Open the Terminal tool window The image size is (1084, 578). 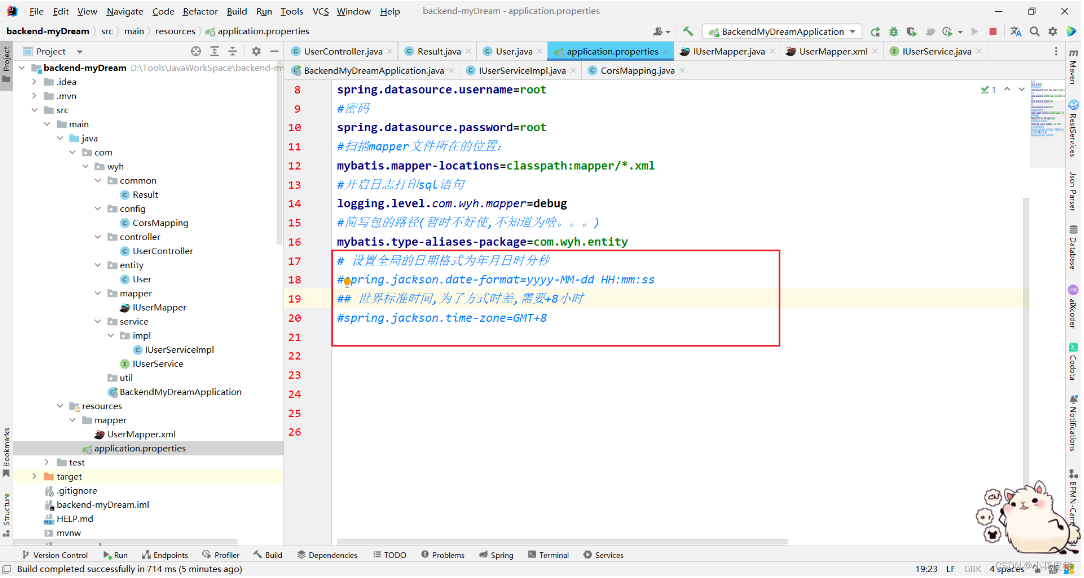click(x=548, y=555)
